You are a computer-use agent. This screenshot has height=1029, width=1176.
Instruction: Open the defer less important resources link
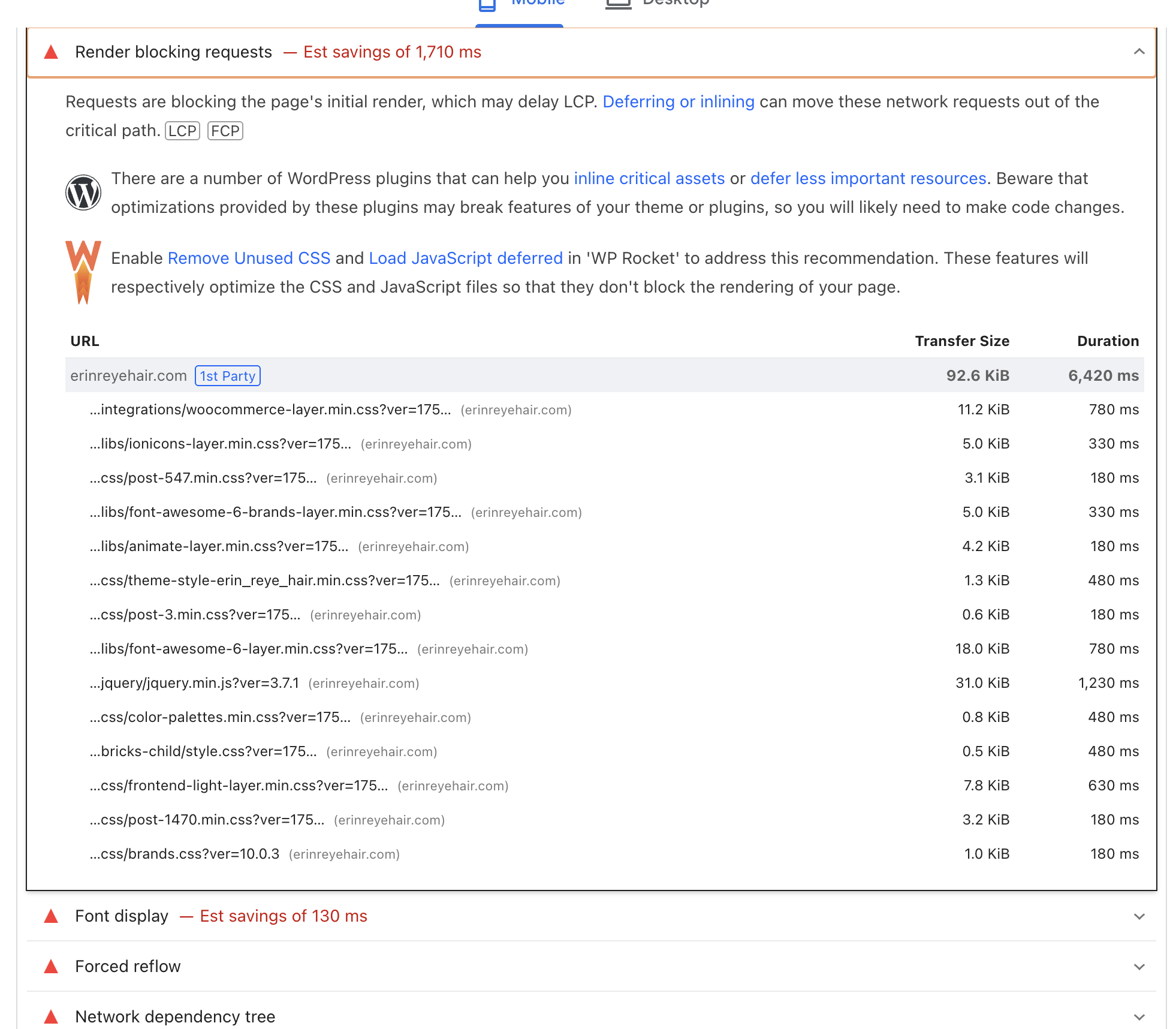869,179
